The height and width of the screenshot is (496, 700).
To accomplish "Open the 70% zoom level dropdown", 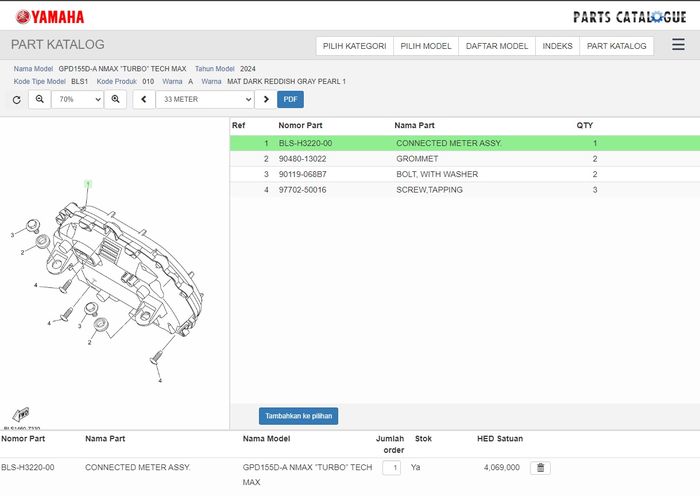I will (76, 100).
